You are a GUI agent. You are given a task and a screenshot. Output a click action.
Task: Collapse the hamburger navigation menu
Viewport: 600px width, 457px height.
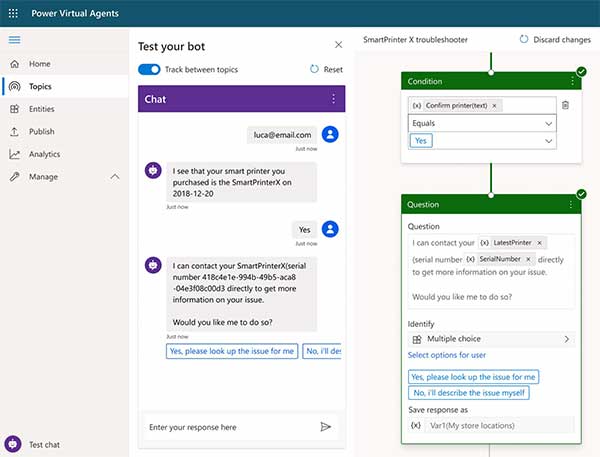pos(14,40)
